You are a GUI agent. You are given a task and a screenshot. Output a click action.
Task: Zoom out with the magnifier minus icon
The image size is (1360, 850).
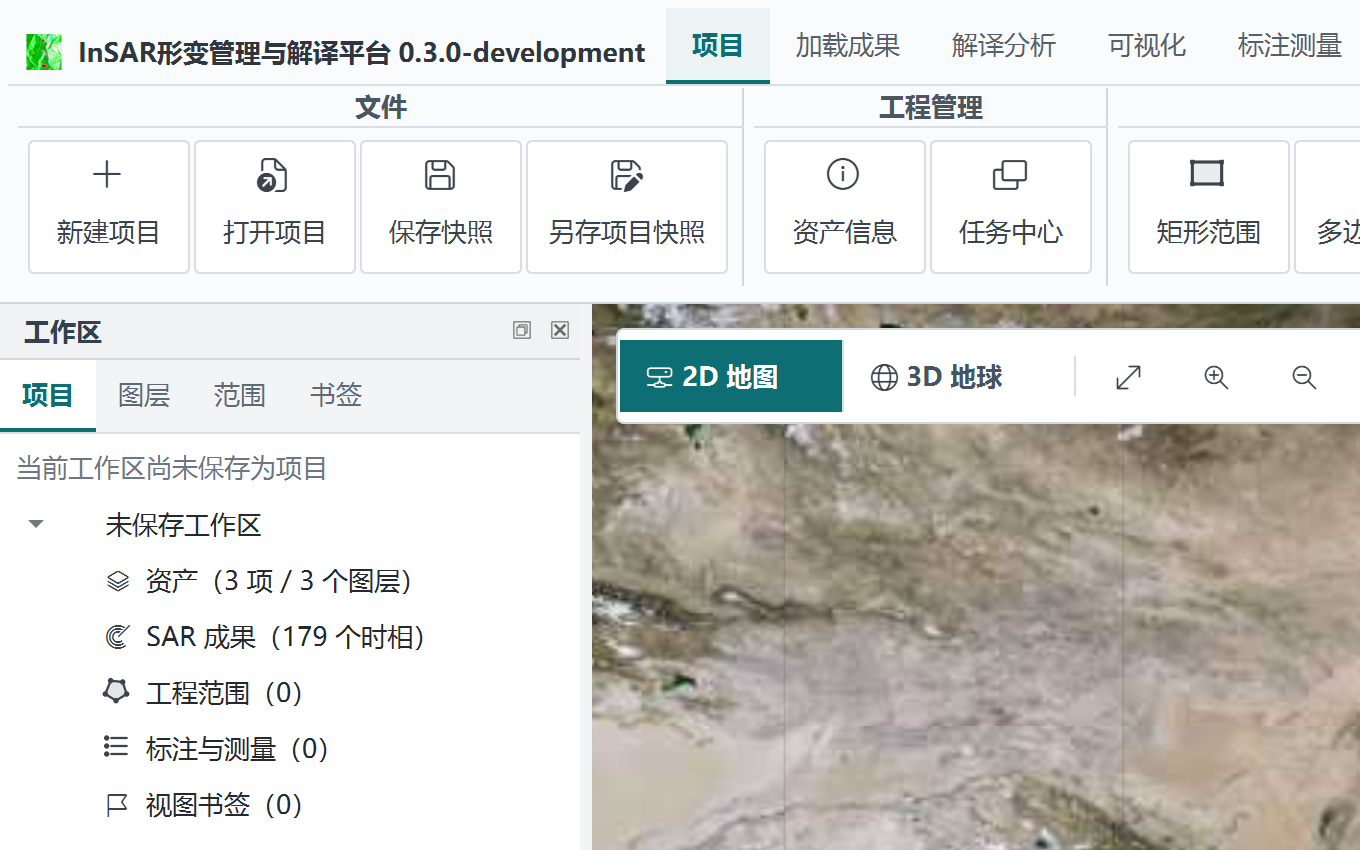pos(1304,377)
